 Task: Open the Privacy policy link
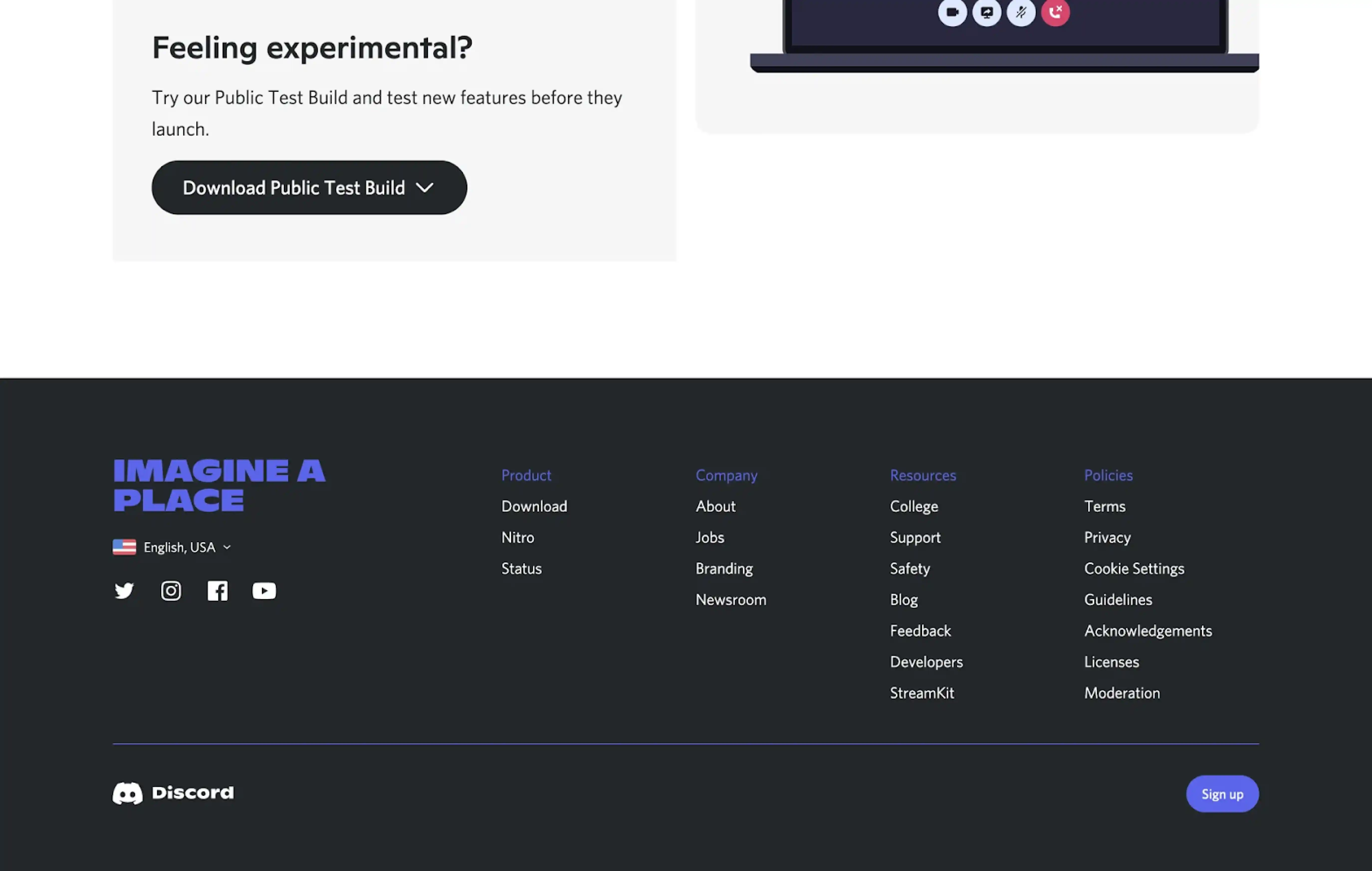(x=1107, y=537)
